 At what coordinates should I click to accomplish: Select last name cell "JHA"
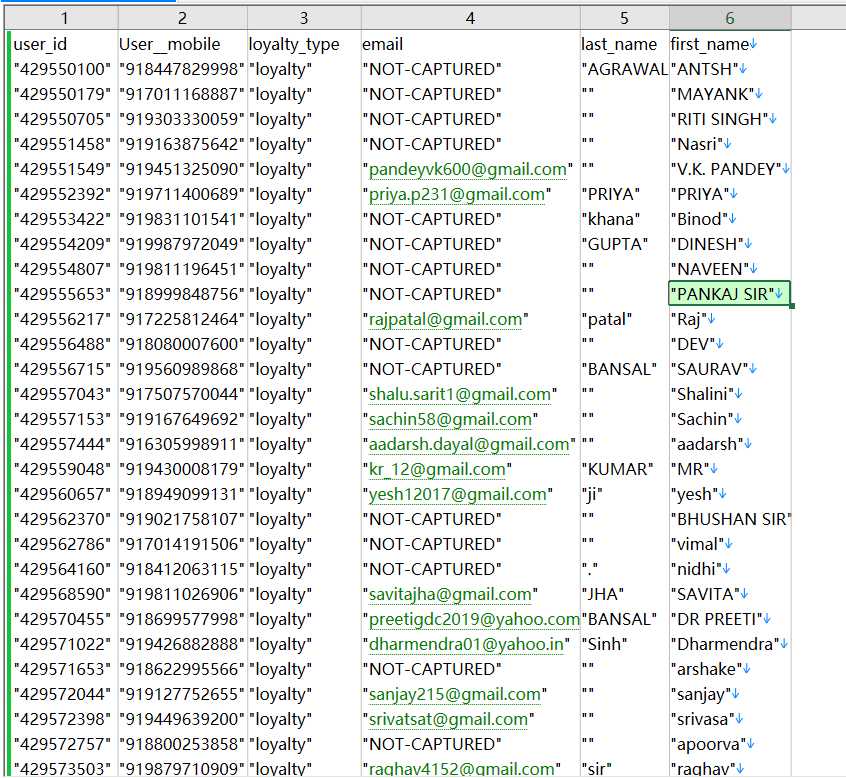coord(625,594)
